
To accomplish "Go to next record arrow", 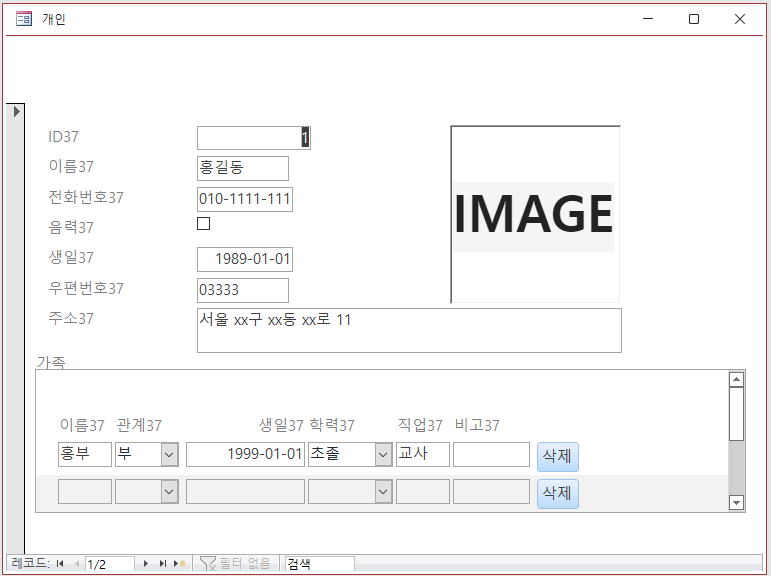I will pyautogui.click(x=146, y=563).
